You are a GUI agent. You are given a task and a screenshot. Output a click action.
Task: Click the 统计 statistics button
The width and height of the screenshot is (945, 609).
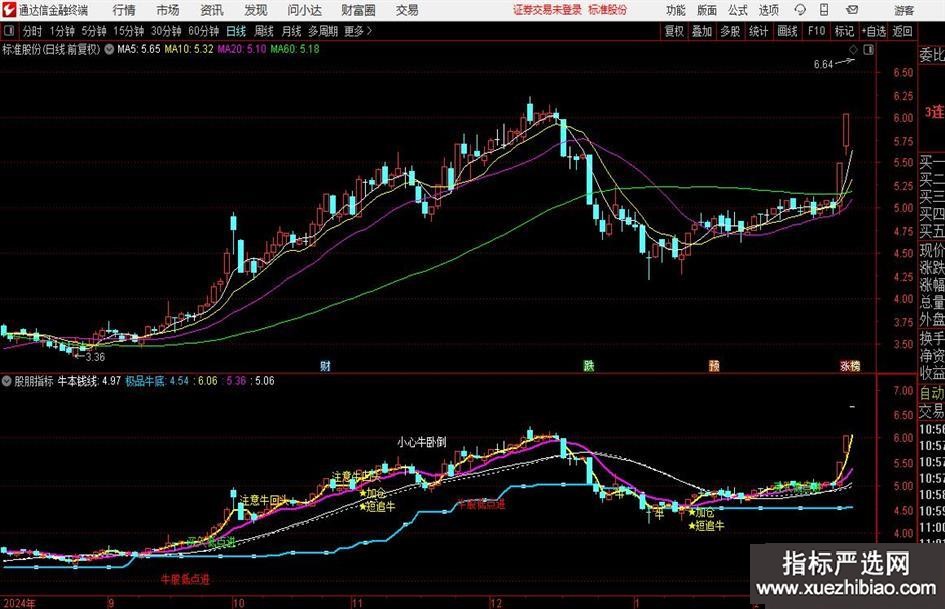(x=759, y=31)
